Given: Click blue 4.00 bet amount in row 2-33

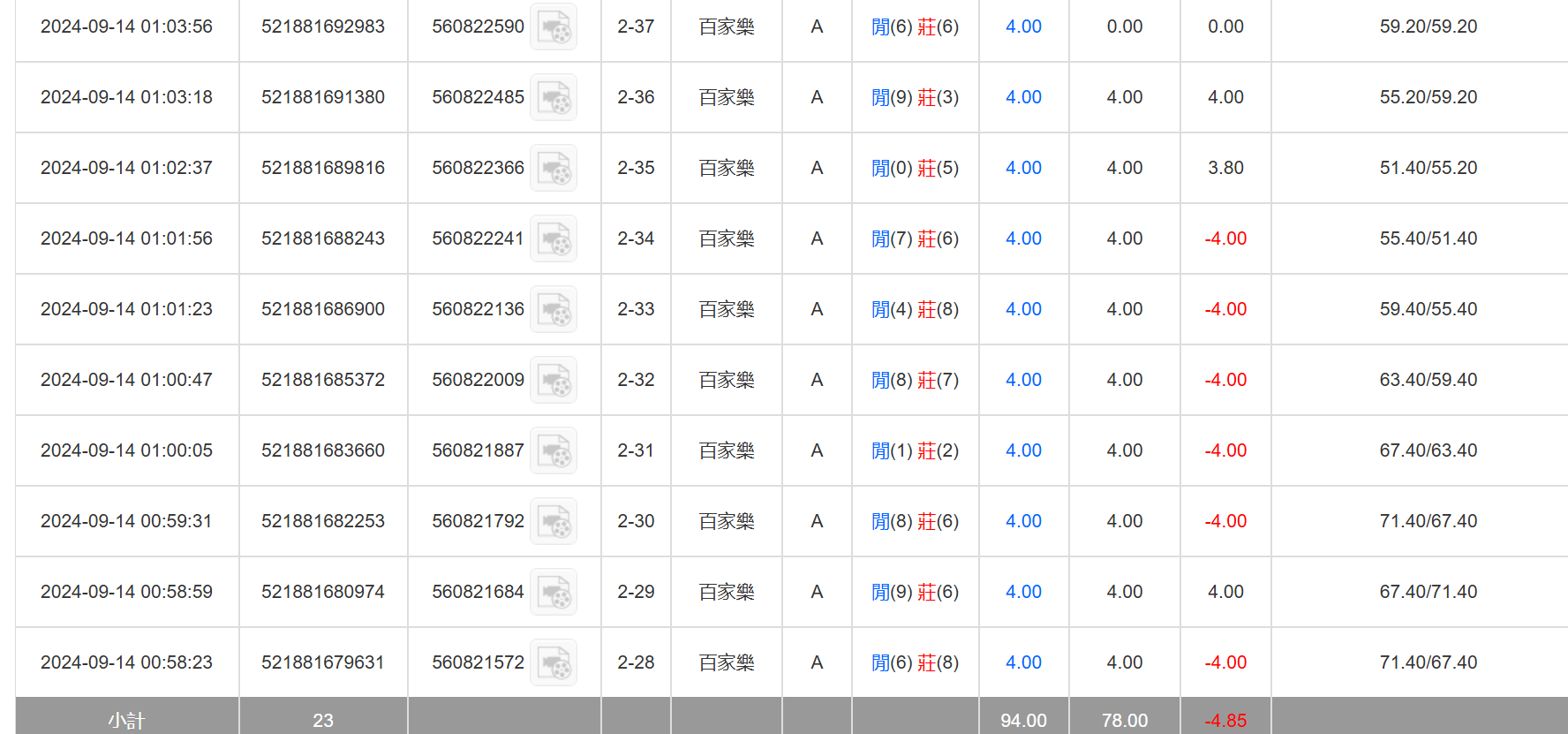Looking at the screenshot, I should (x=1023, y=309).
